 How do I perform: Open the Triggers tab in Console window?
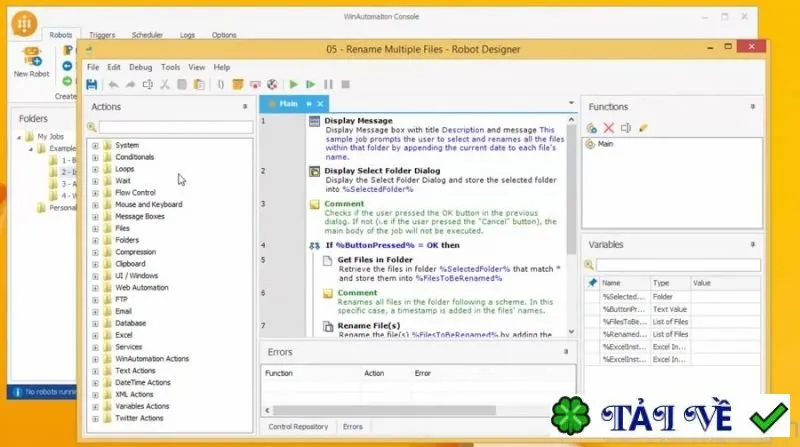pos(102,35)
